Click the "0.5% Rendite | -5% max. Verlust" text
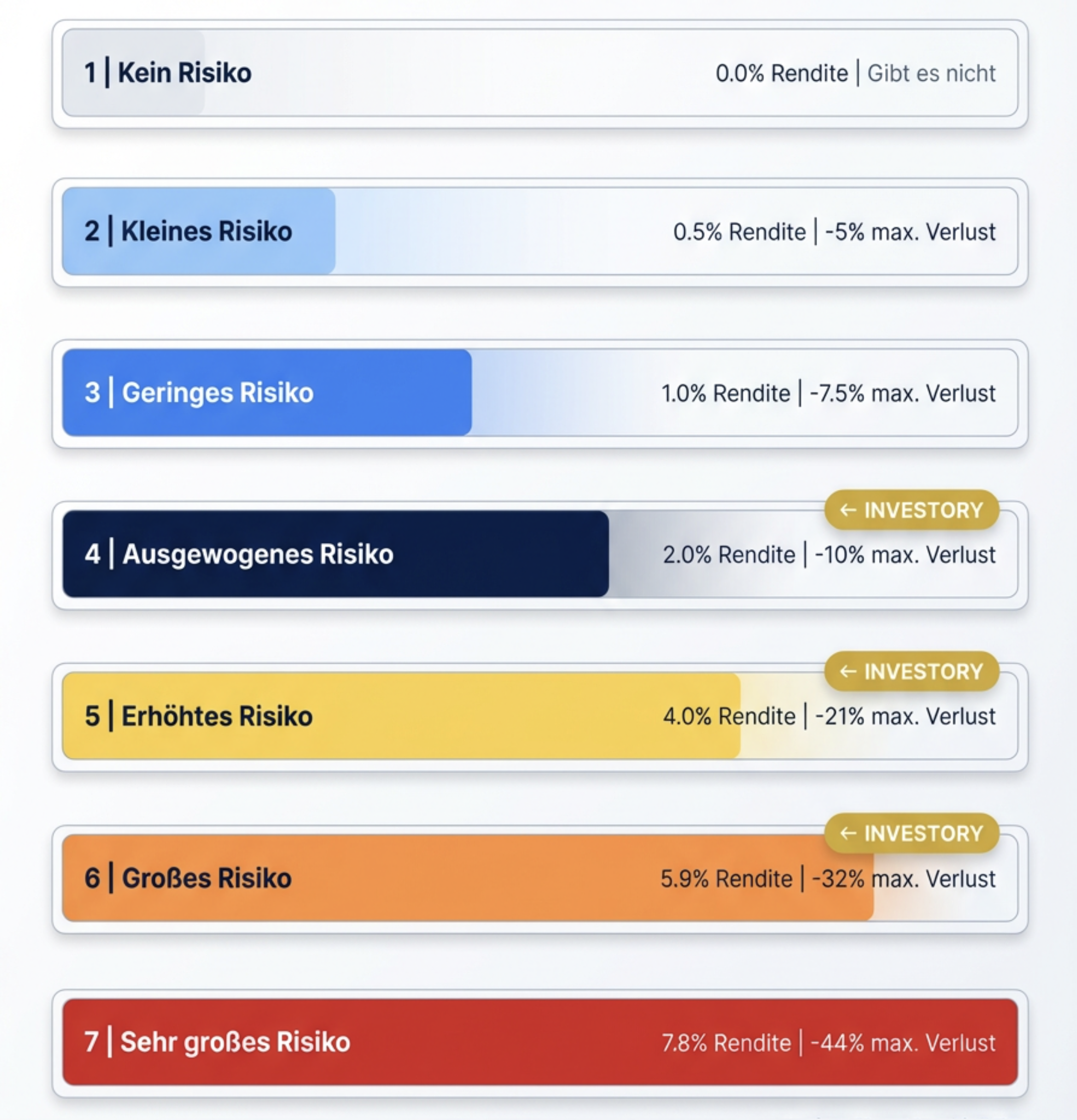The height and width of the screenshot is (1120, 1077). point(834,232)
